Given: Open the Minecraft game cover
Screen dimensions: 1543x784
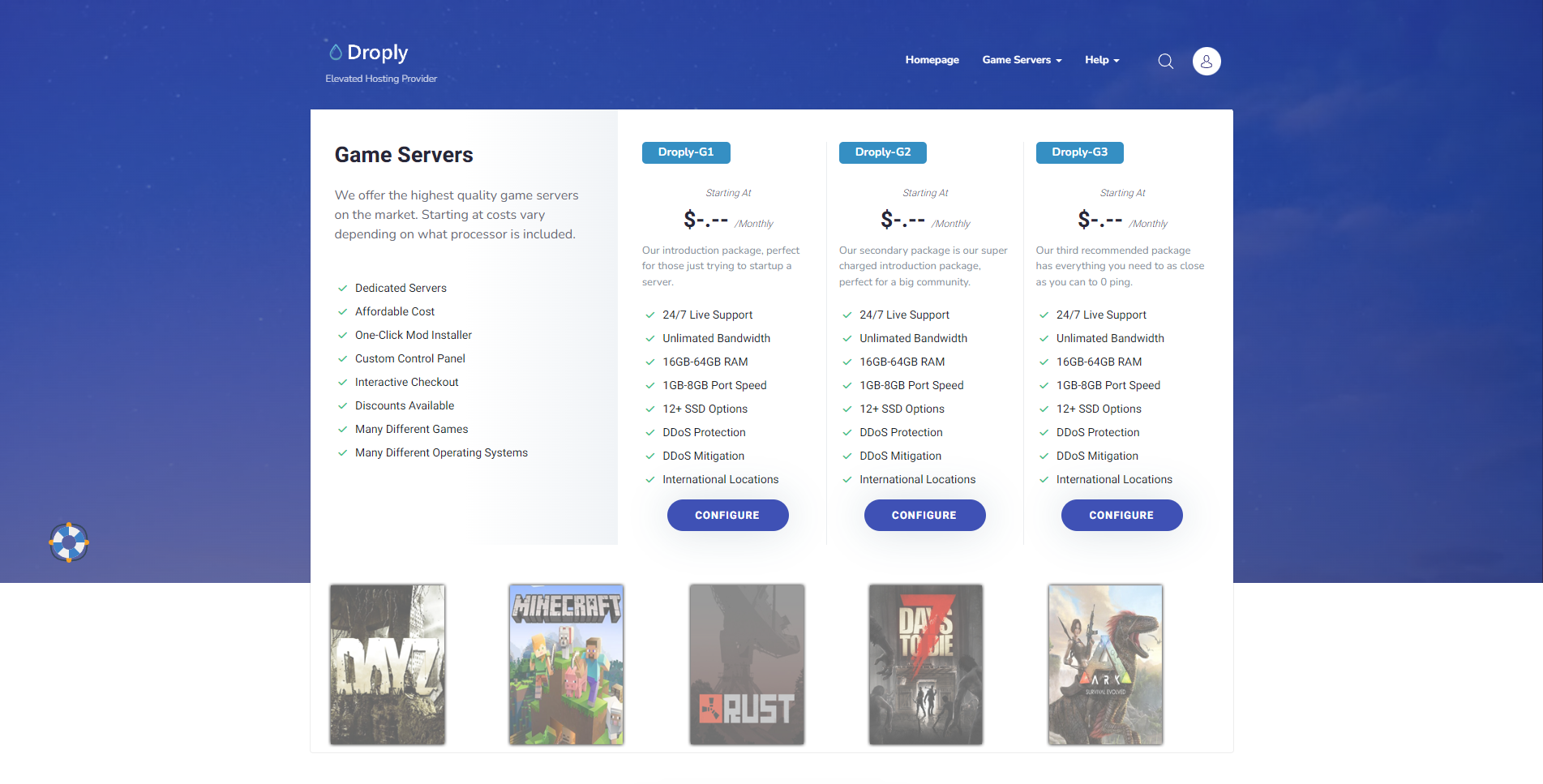Looking at the screenshot, I should (x=566, y=664).
